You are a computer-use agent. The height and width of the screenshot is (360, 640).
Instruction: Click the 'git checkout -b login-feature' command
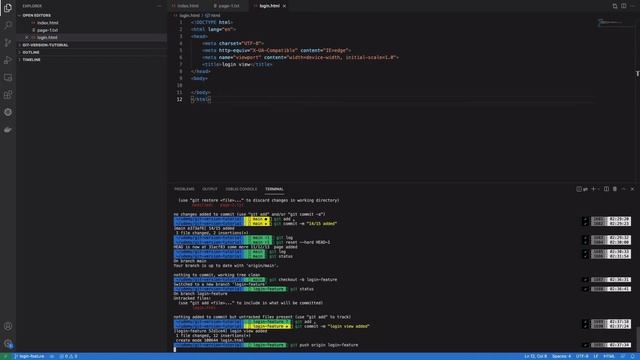click(303, 280)
